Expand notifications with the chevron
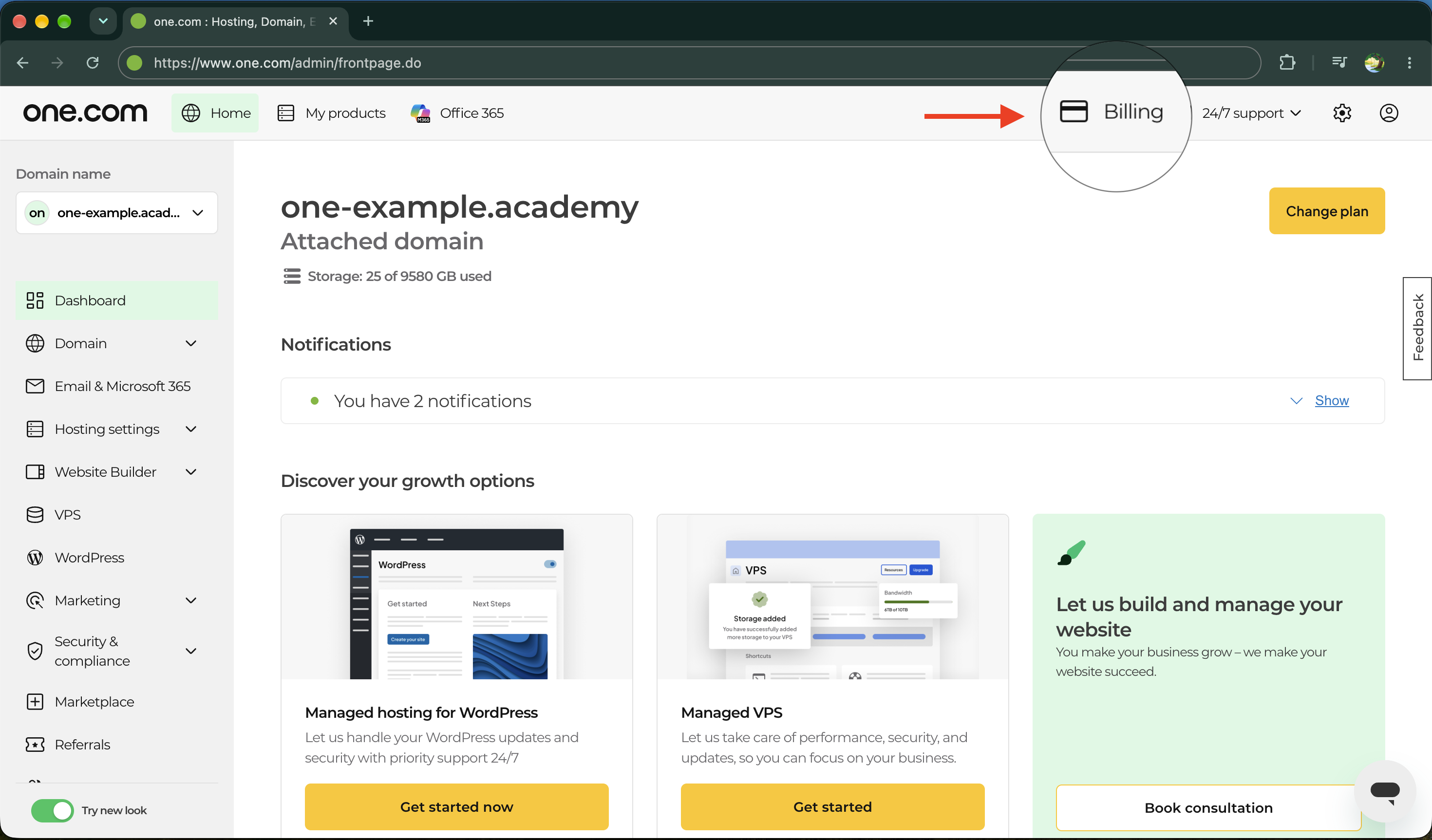1432x840 pixels. tap(1296, 400)
